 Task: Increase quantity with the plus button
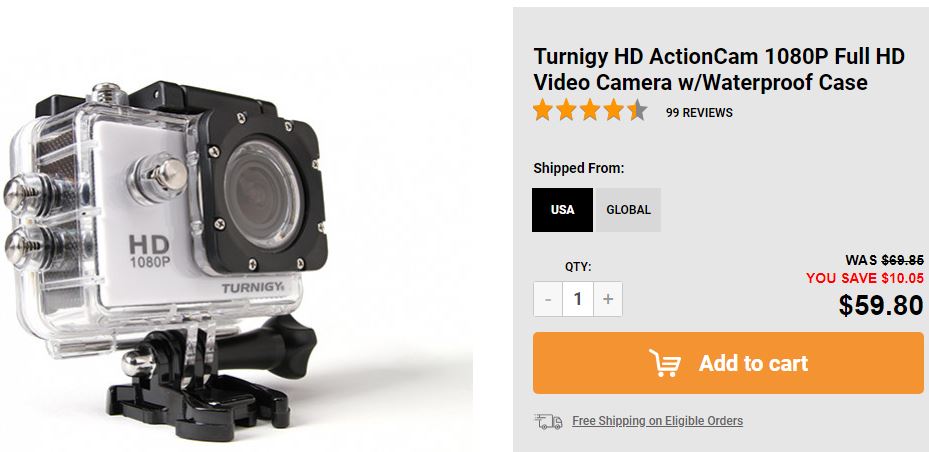click(608, 299)
